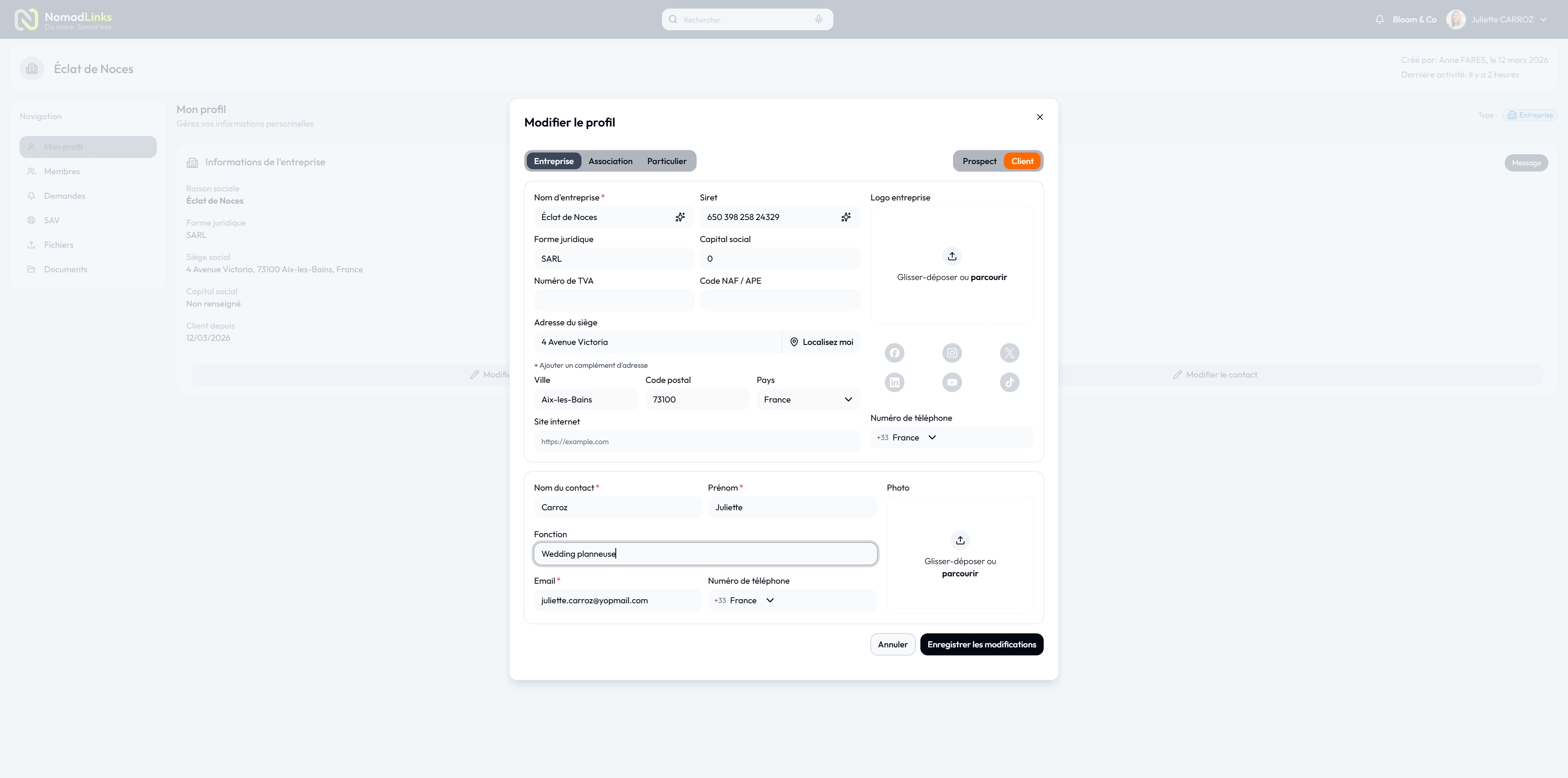Click the Documents folder sidebar icon
The width and height of the screenshot is (1568, 778).
[x=31, y=269]
